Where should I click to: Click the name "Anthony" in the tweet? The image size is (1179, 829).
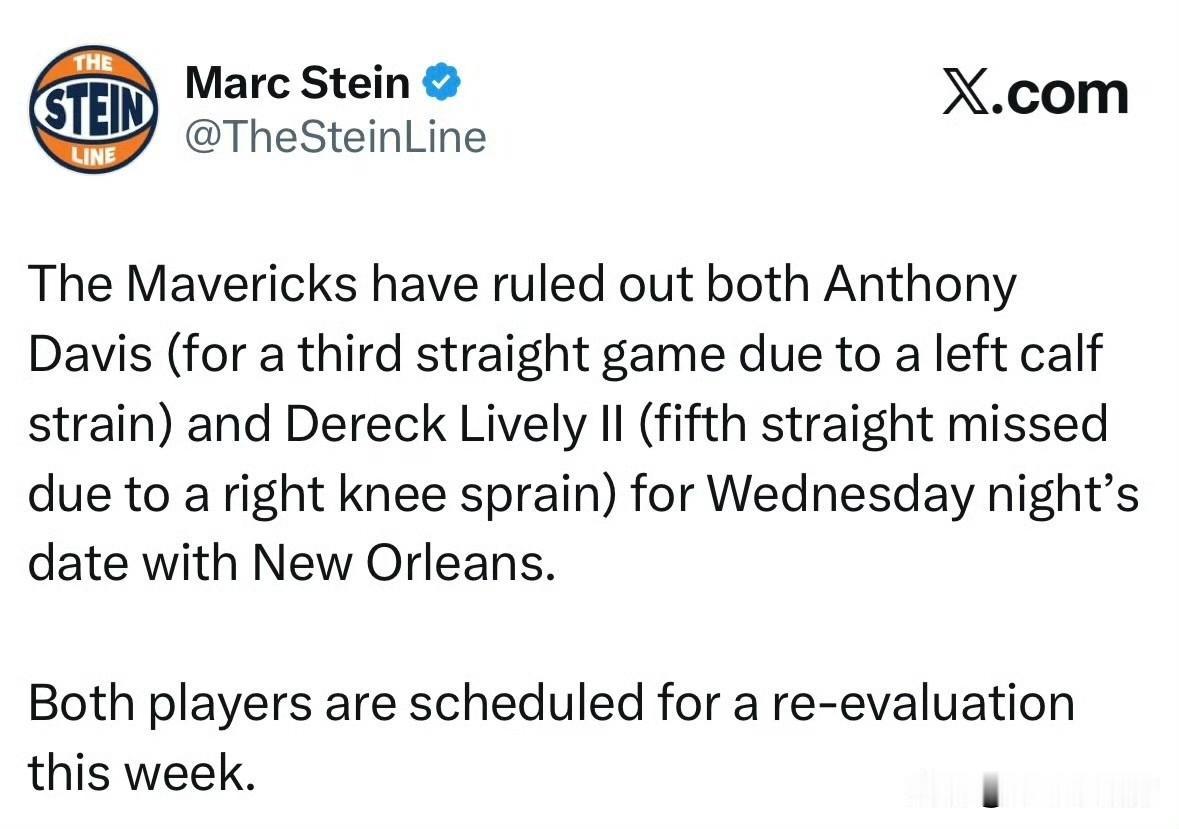(x=919, y=286)
